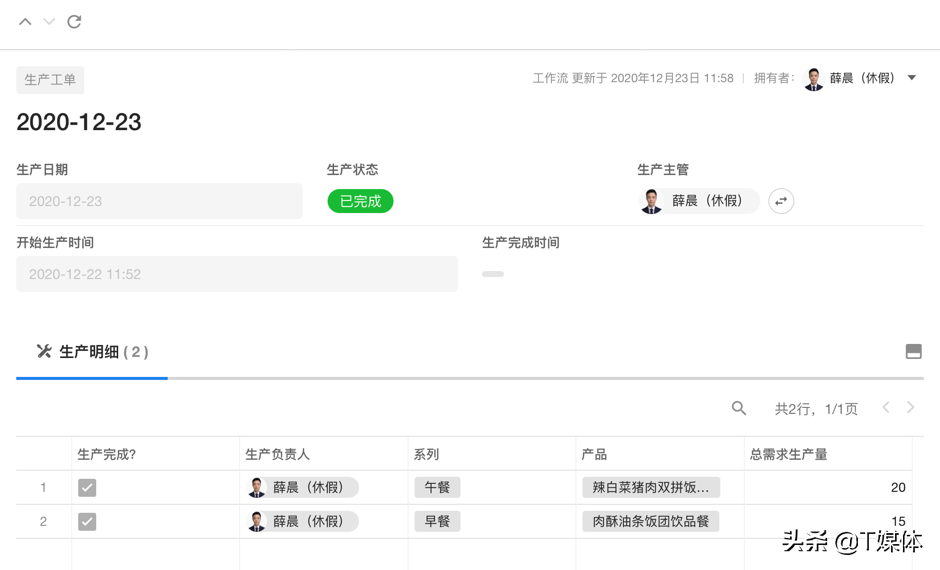The width and height of the screenshot is (940, 570).
Task: Click the layout toggle icon at right of tabs
Action: (913, 351)
